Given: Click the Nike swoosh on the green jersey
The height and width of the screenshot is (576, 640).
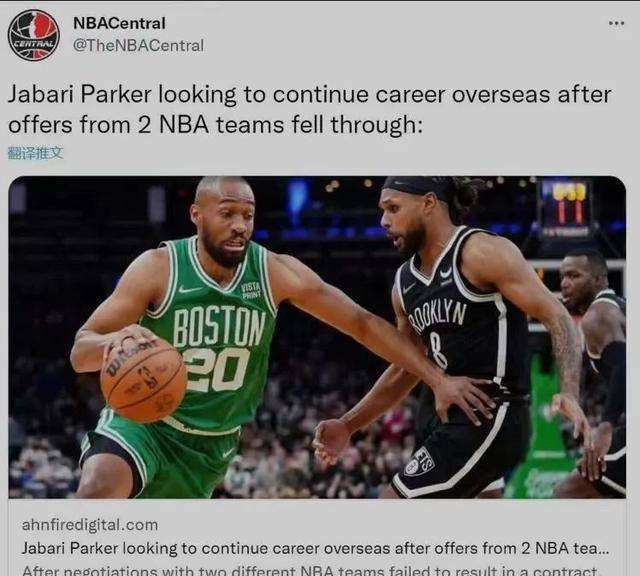Looking at the screenshot, I should (x=190, y=289).
